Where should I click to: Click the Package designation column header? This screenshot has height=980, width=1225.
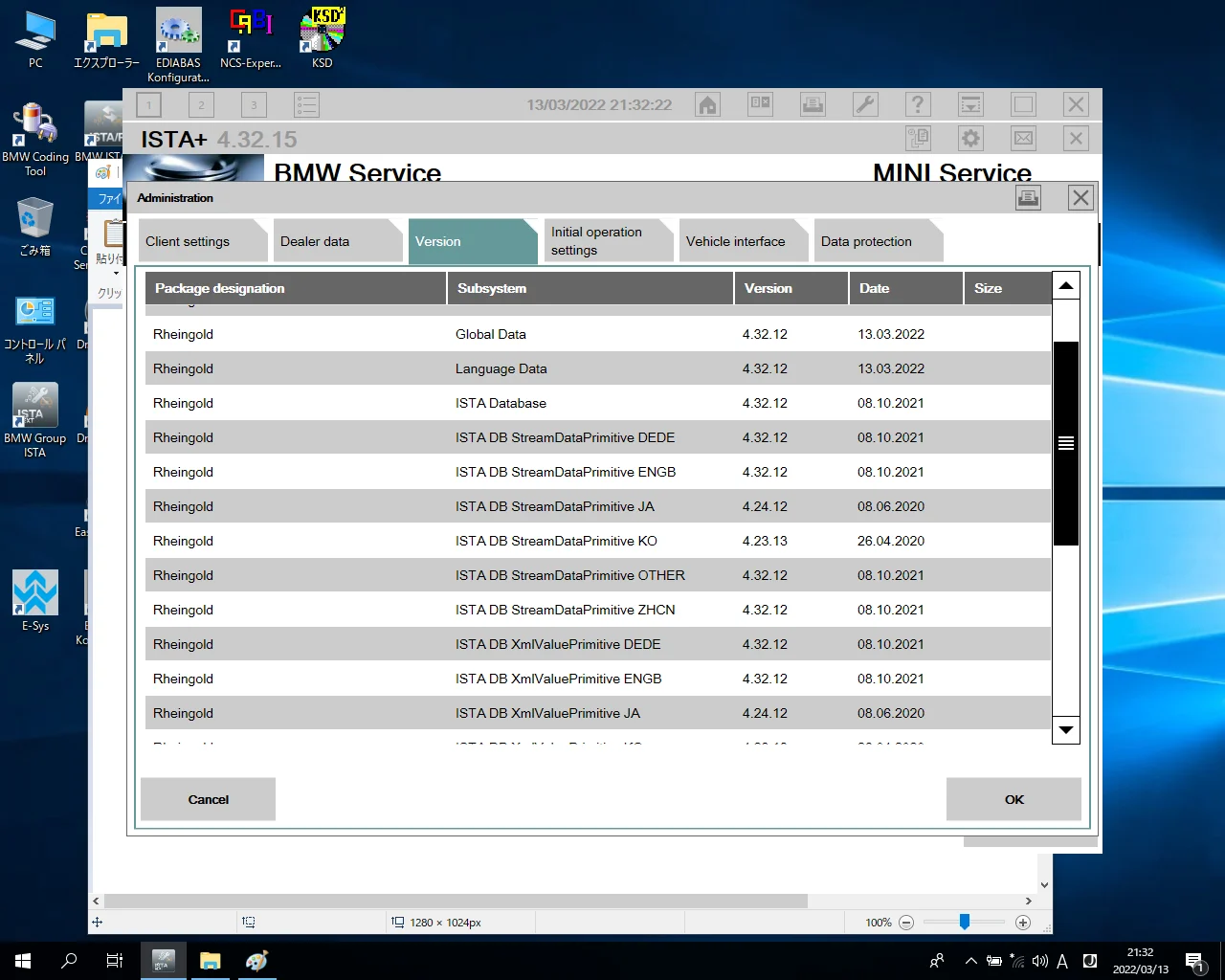point(296,288)
